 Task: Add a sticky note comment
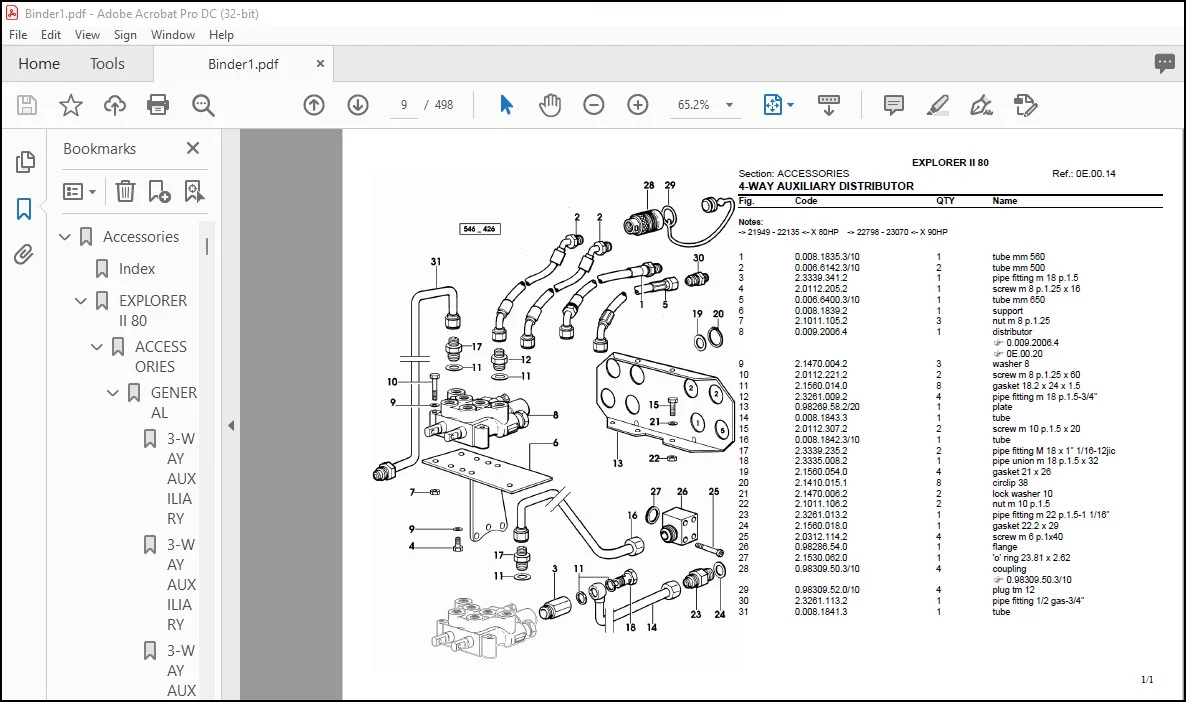[893, 105]
